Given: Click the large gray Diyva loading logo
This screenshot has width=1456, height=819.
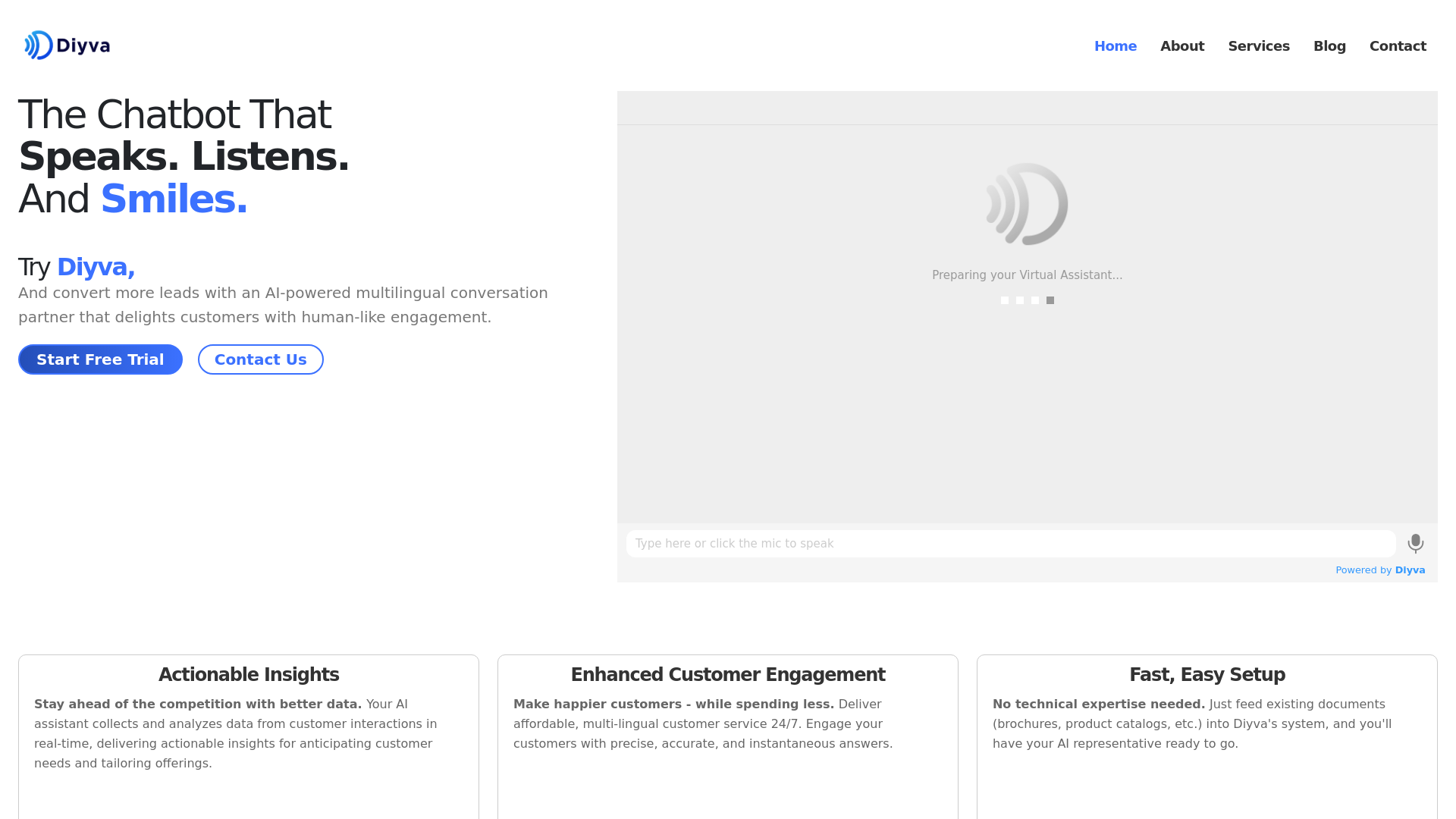Looking at the screenshot, I should tap(1027, 204).
